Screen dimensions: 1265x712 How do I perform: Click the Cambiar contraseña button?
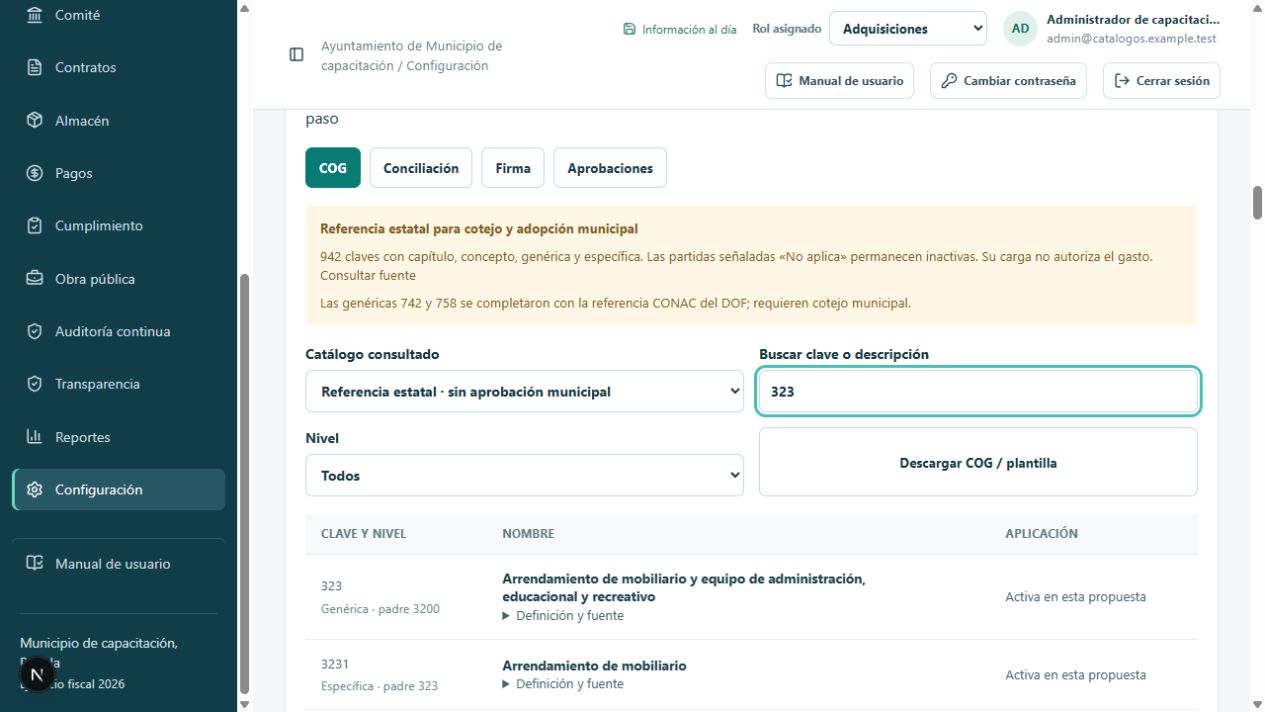[1010, 81]
